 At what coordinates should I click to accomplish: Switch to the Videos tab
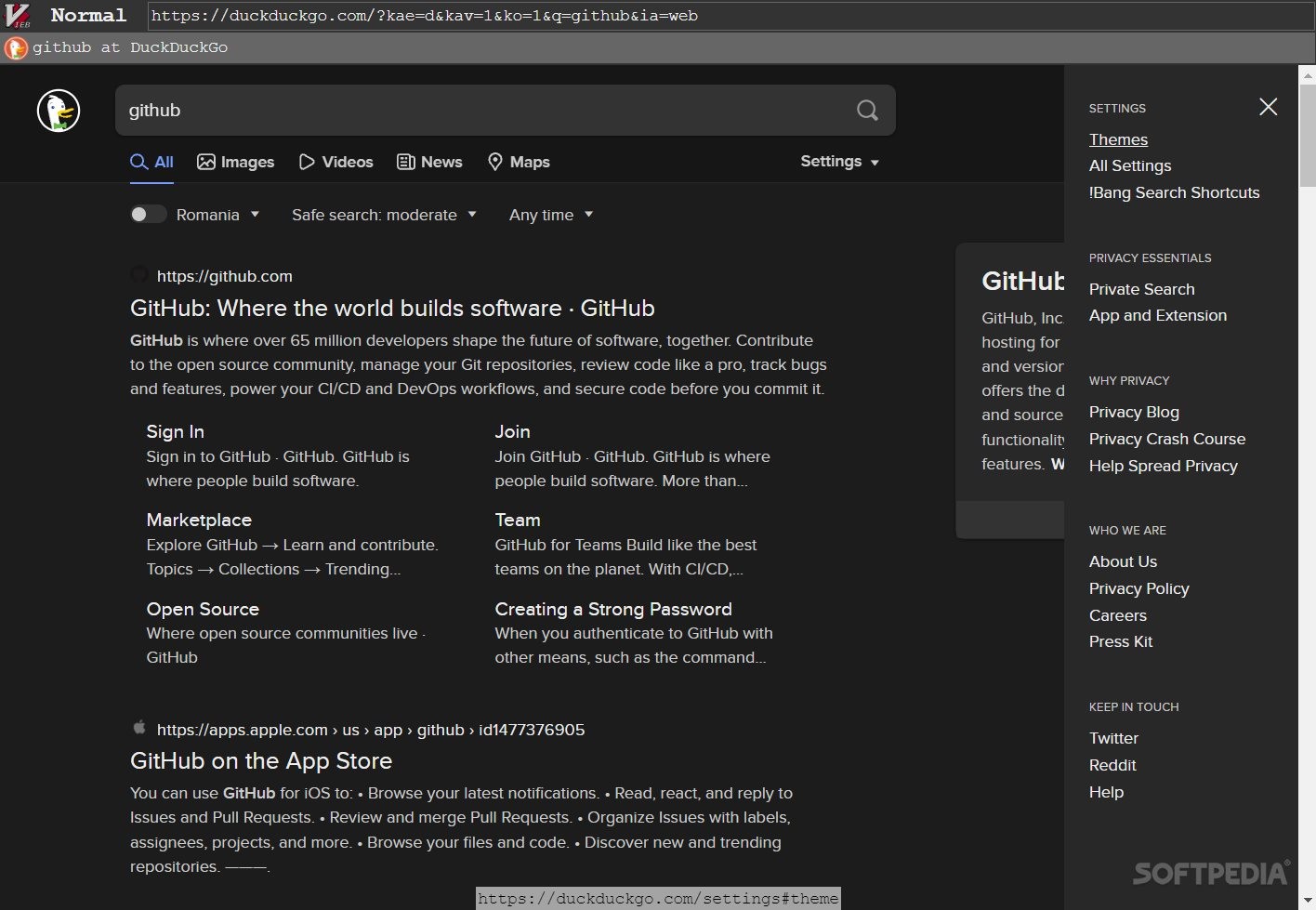(336, 162)
